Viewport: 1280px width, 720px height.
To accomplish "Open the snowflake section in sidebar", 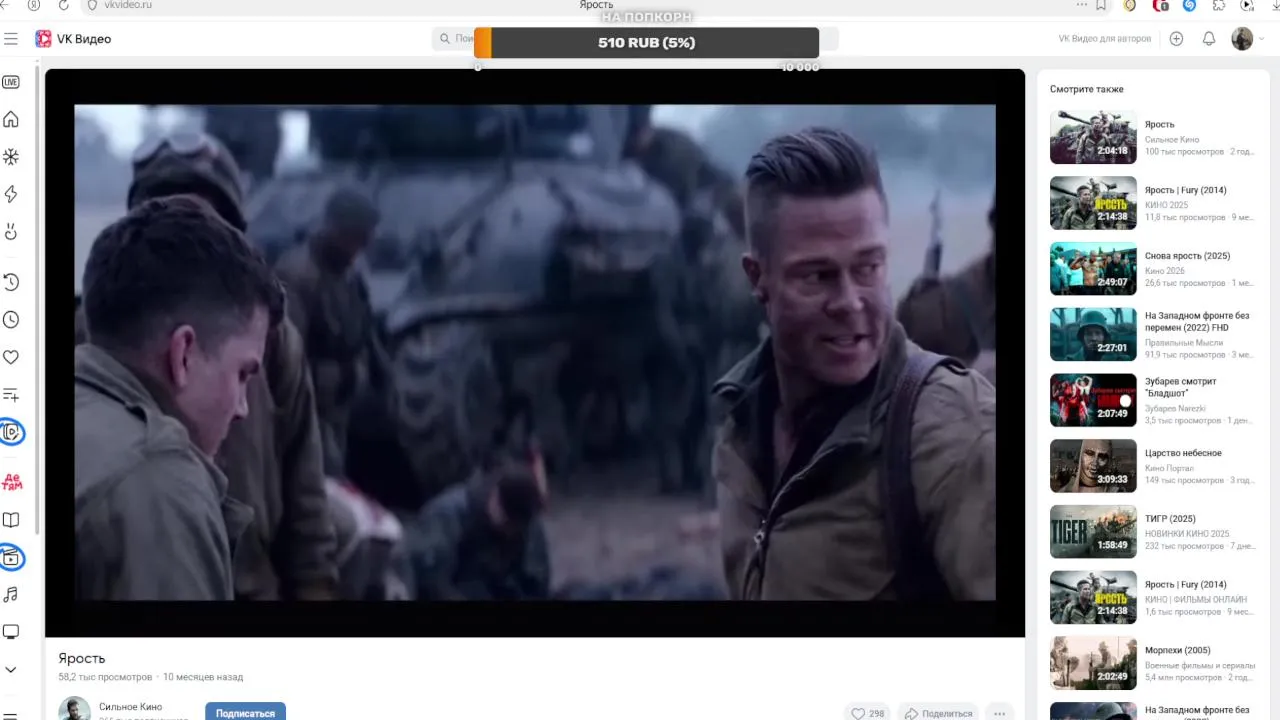I will [11, 157].
